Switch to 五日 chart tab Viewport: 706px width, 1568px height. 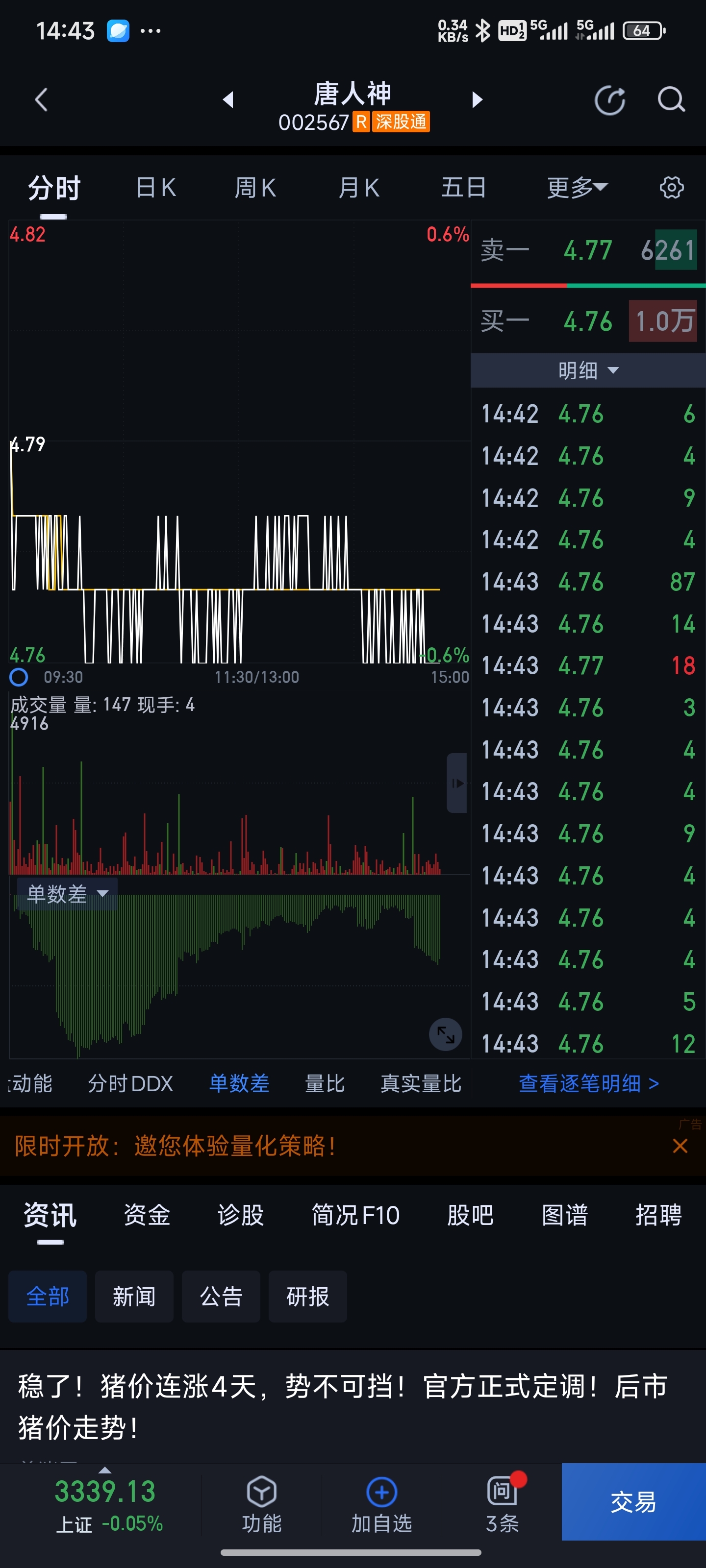coord(464,188)
